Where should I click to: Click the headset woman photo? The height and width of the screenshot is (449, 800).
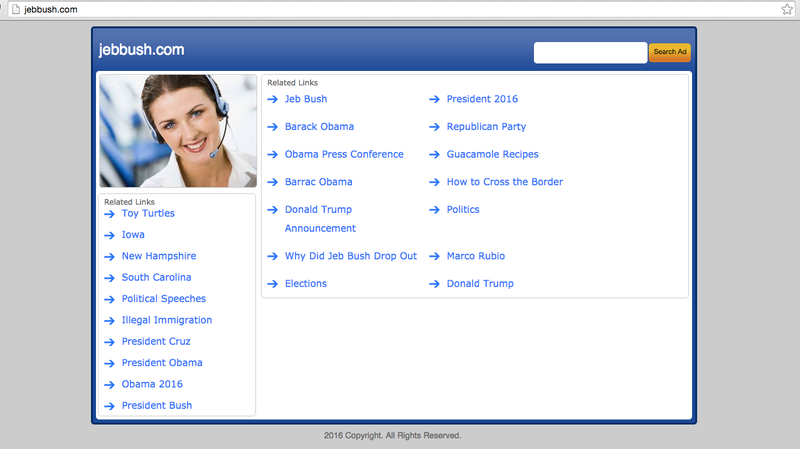coord(178,131)
